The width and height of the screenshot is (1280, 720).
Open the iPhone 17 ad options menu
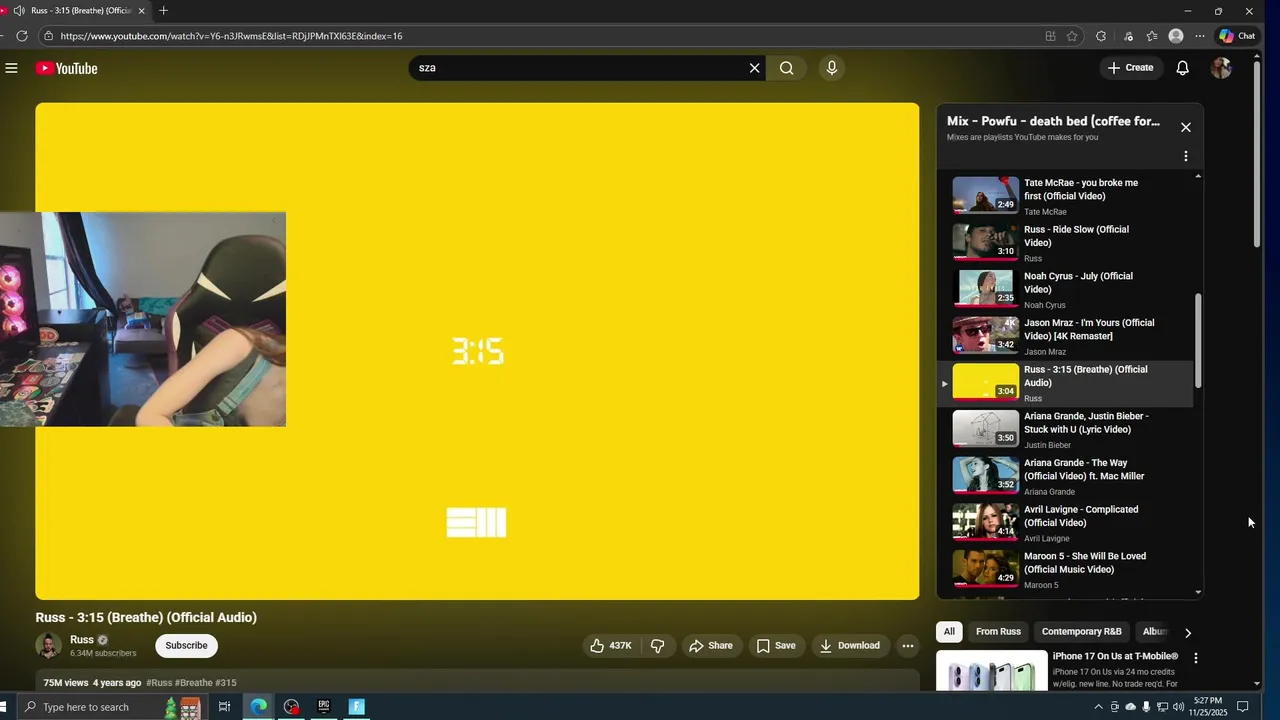[x=1195, y=658]
